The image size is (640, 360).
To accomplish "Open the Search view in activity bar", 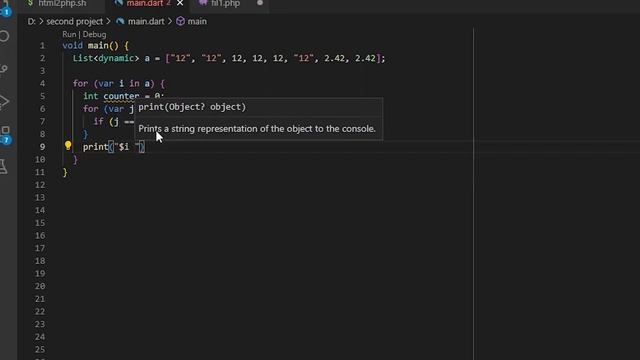I will tap(4, 36).
